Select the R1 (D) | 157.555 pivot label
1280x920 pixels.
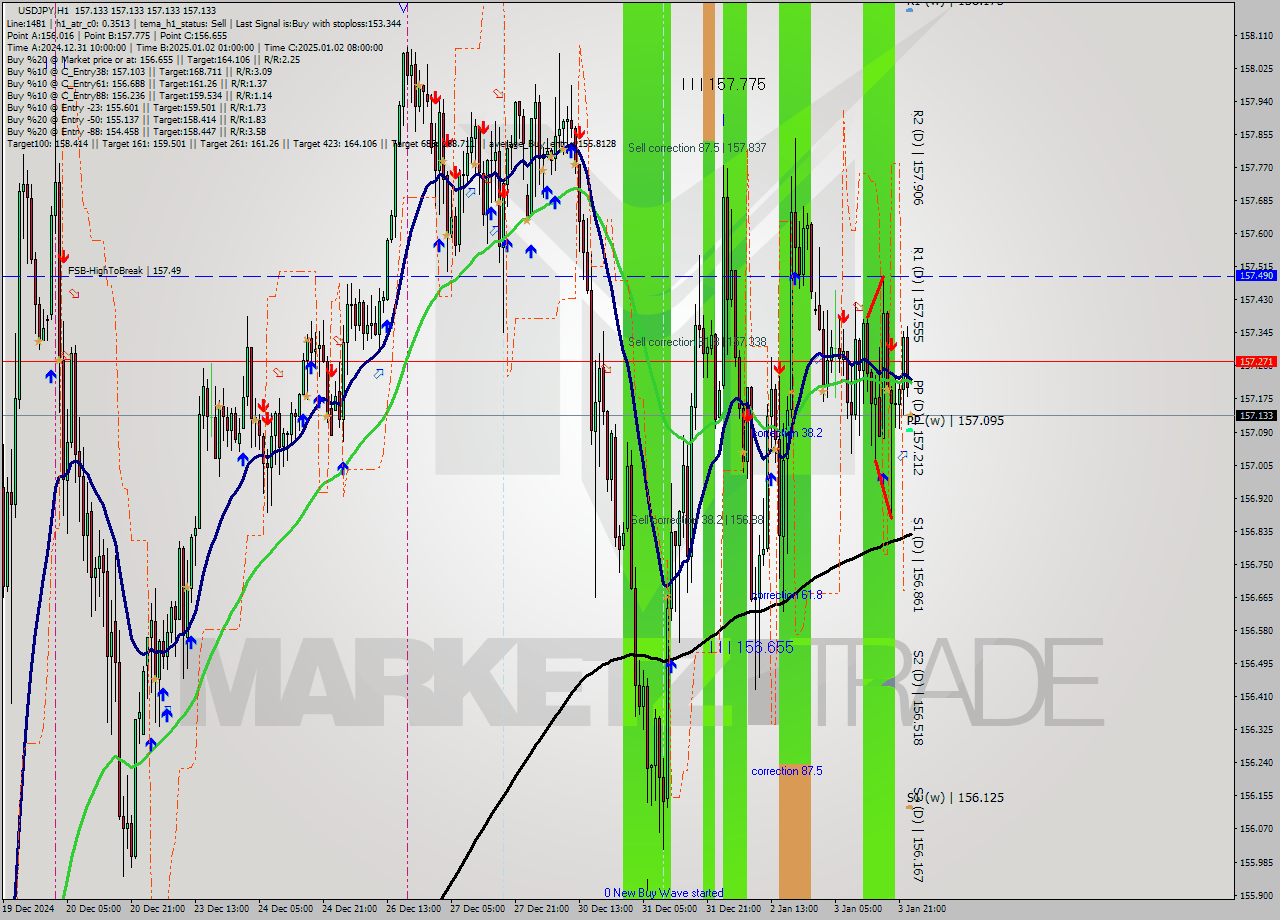click(917, 296)
